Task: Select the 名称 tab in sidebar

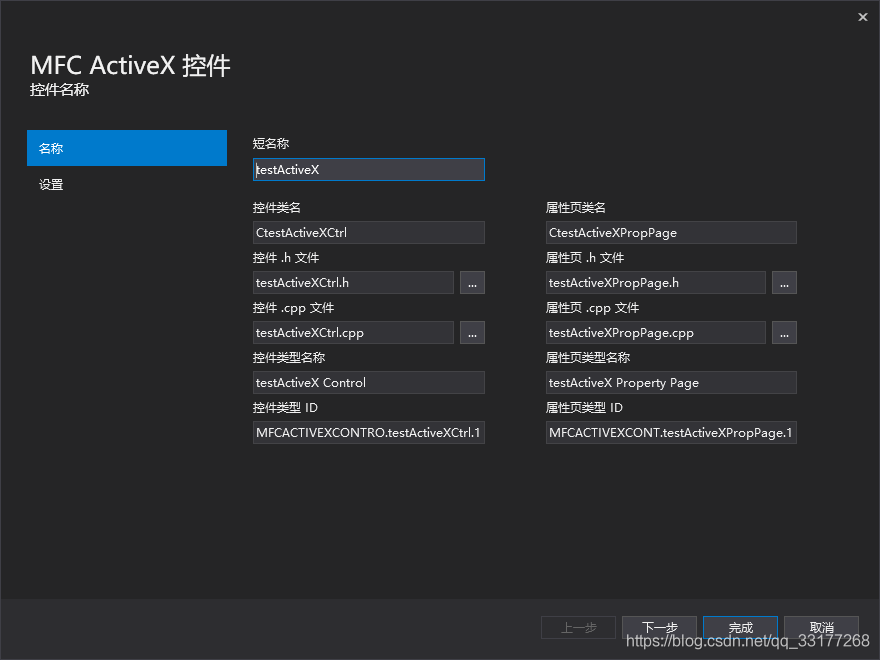Action: (127, 148)
